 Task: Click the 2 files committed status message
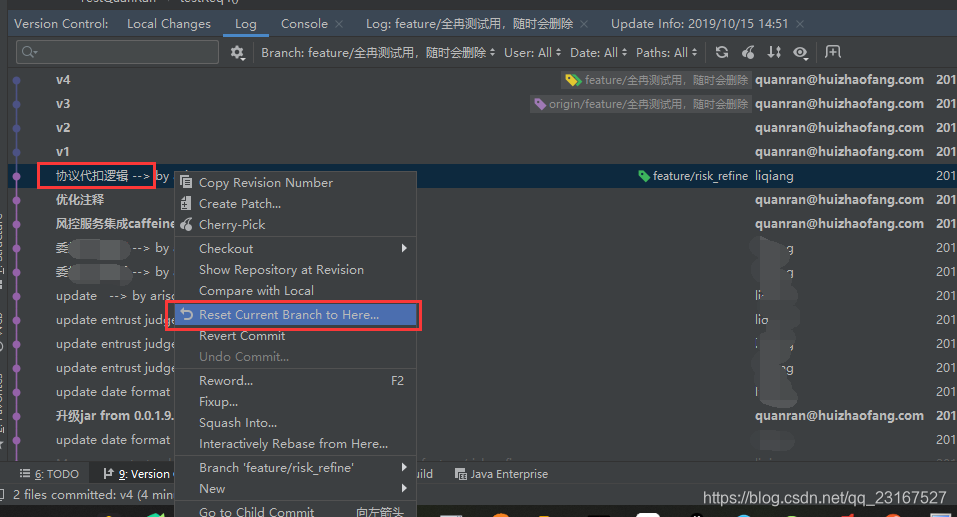(x=93, y=494)
